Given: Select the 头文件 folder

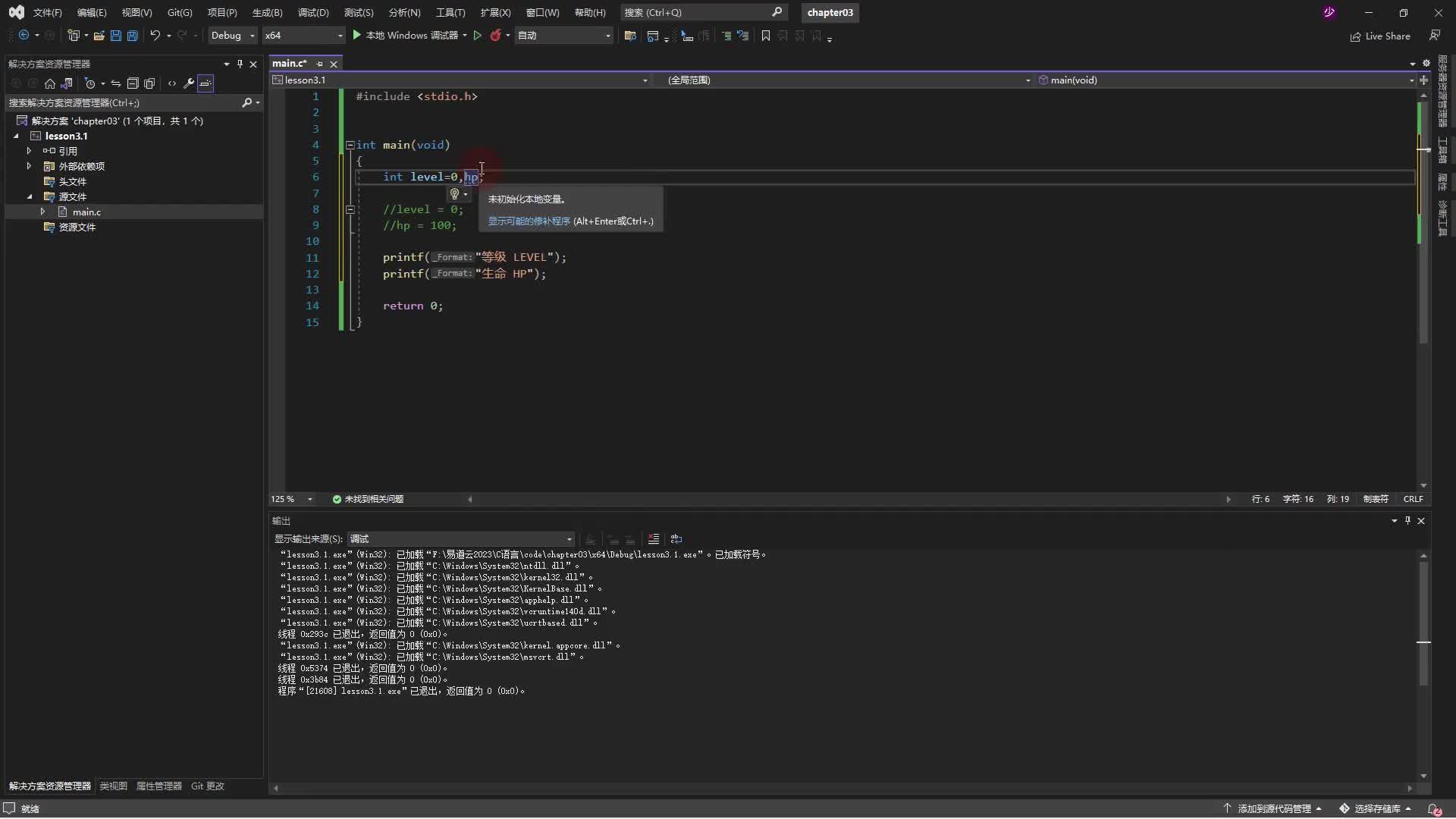Looking at the screenshot, I should [72, 182].
